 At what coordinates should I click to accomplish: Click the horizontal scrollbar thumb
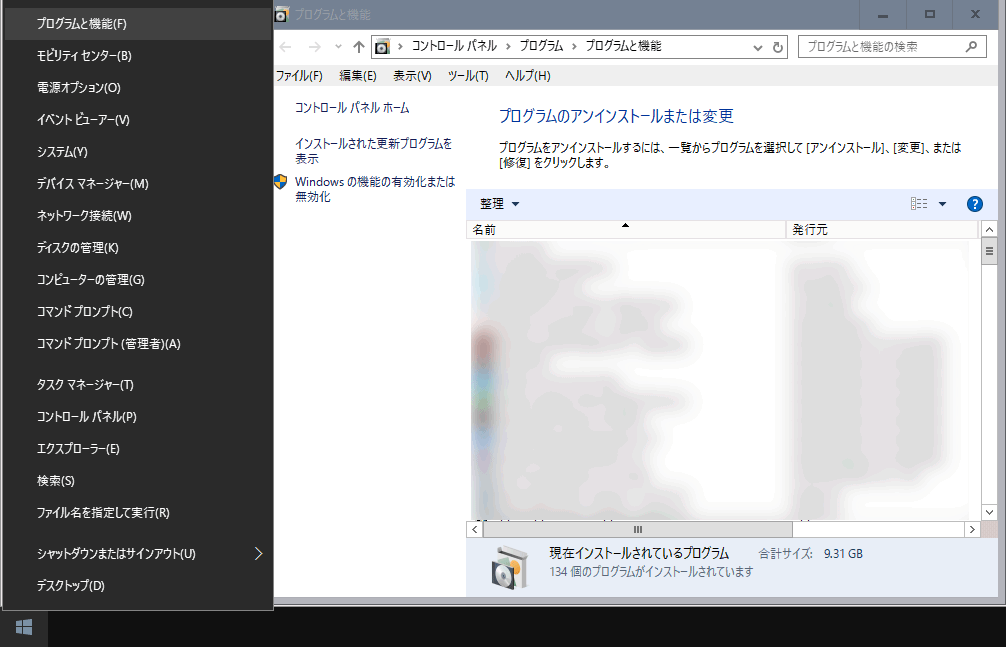pos(637,529)
